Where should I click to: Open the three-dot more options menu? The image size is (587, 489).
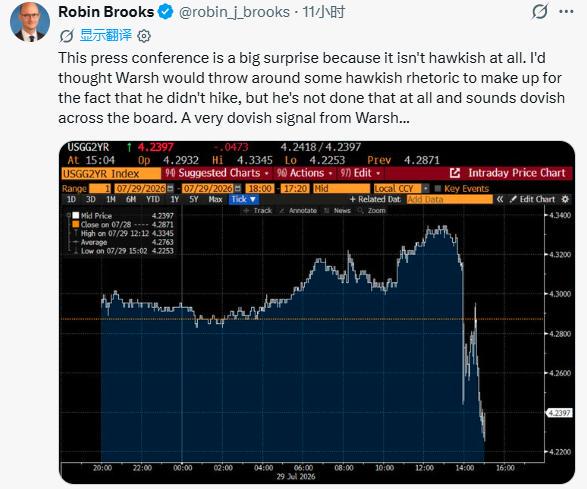pyautogui.click(x=566, y=12)
